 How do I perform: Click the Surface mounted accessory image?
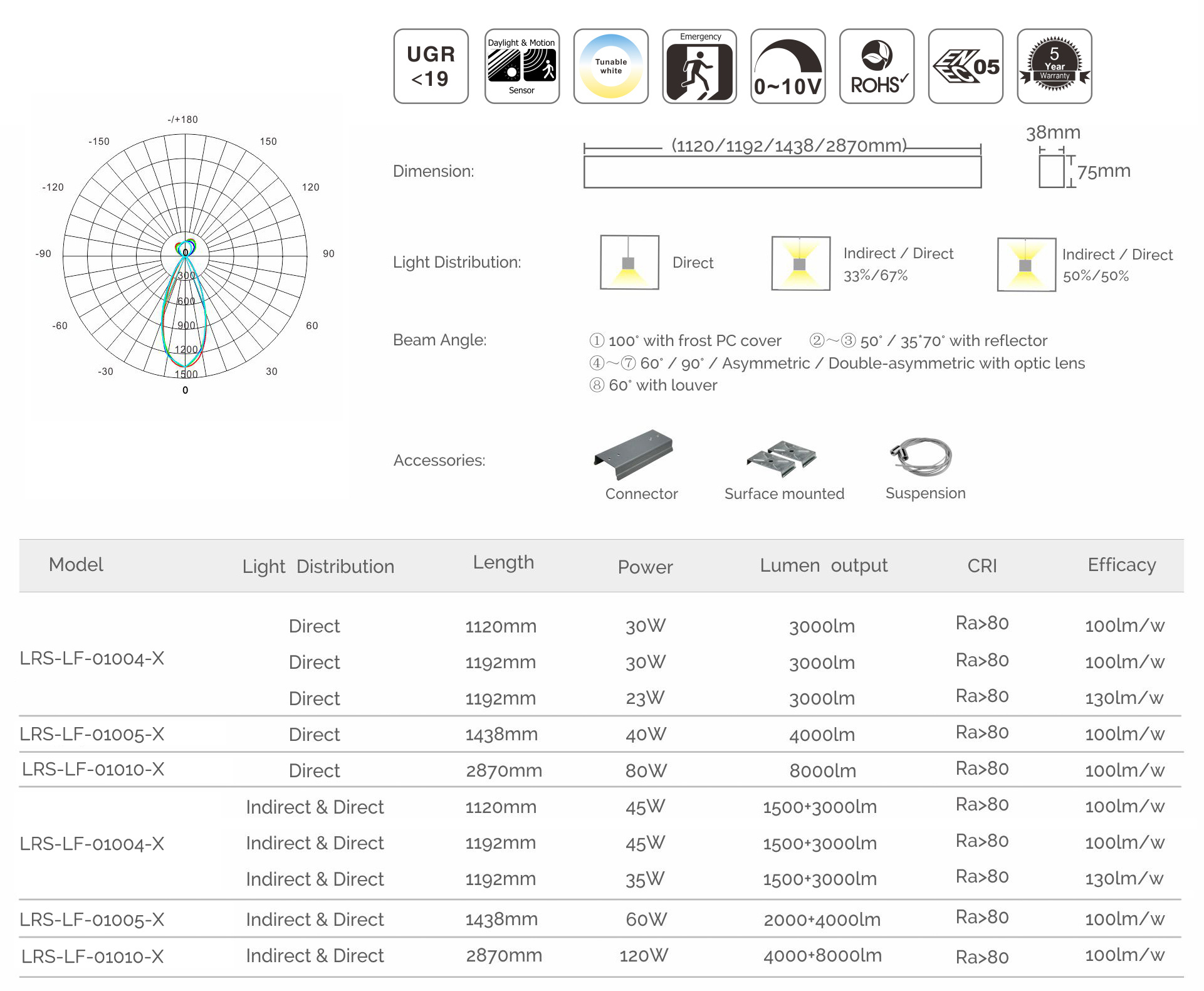tap(782, 459)
